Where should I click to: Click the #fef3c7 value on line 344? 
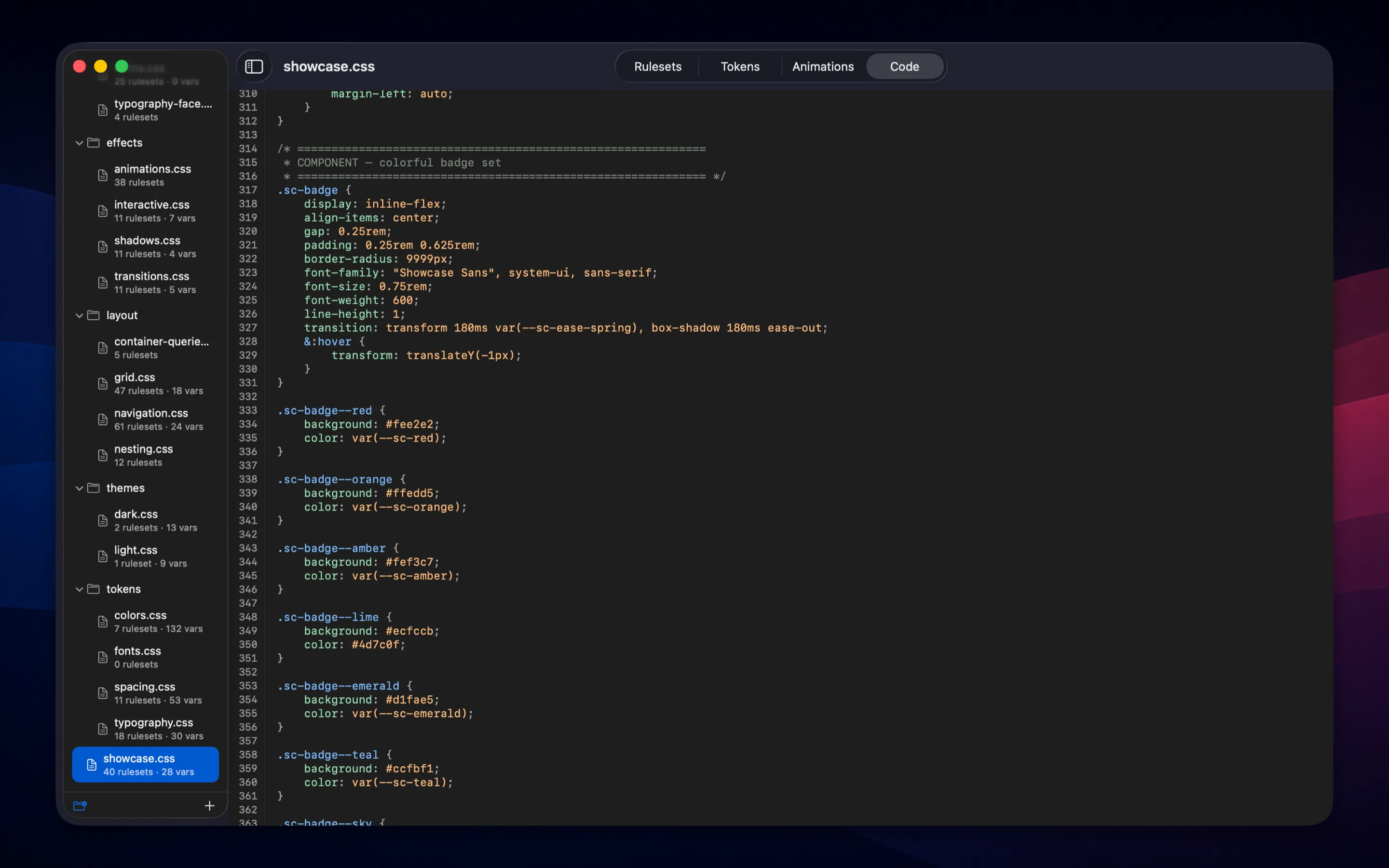pyautogui.click(x=409, y=562)
